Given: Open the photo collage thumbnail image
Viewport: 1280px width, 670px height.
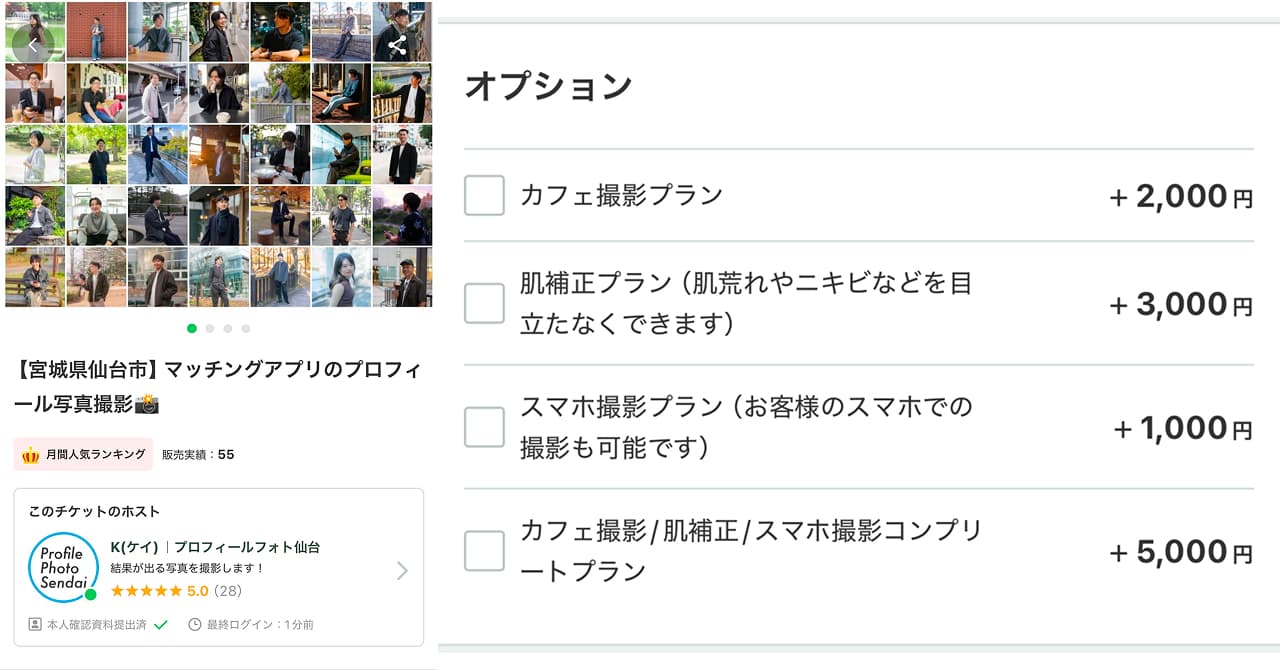Looking at the screenshot, I should click(x=219, y=155).
